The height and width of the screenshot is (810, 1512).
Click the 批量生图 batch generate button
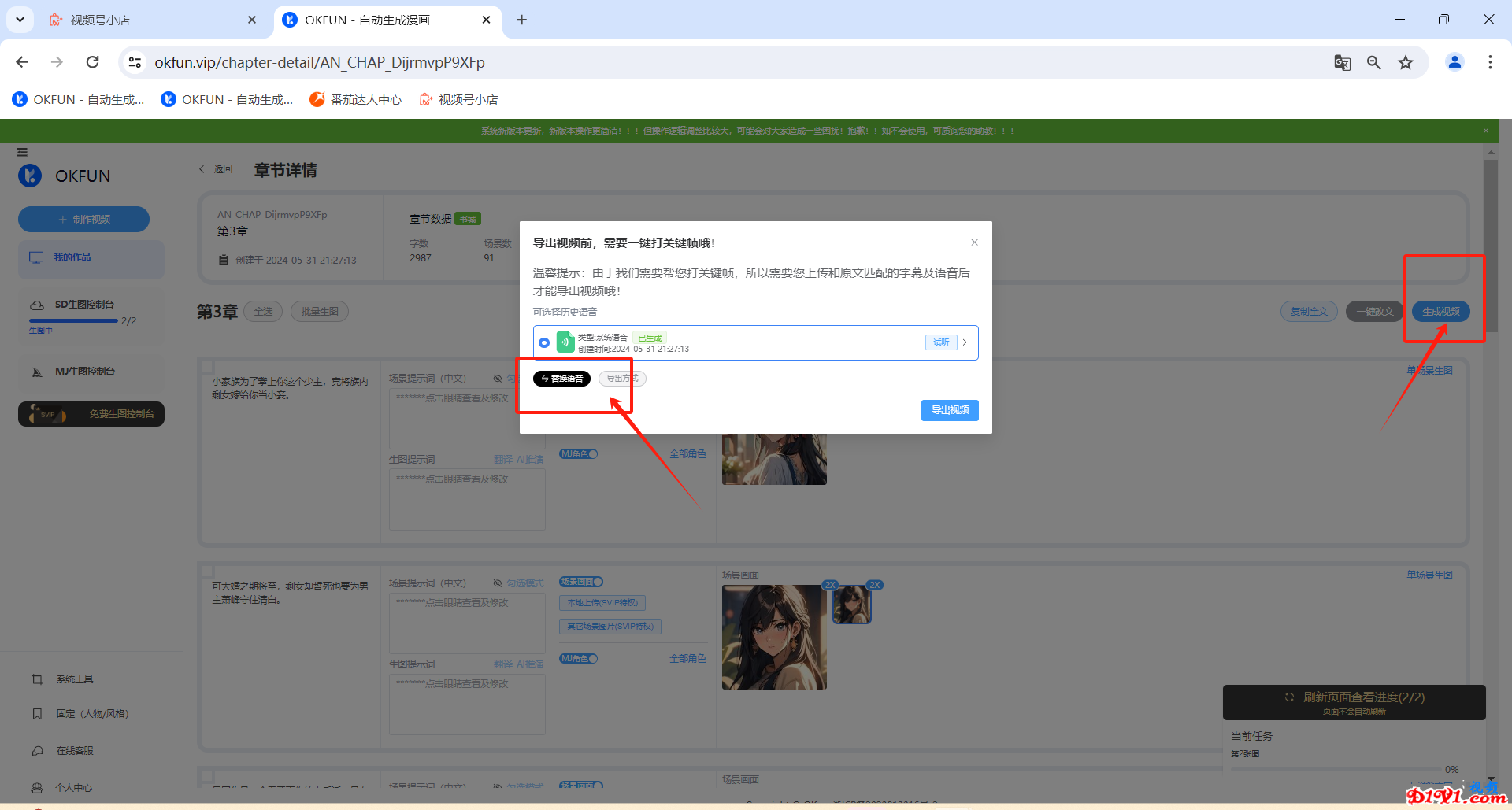click(320, 312)
